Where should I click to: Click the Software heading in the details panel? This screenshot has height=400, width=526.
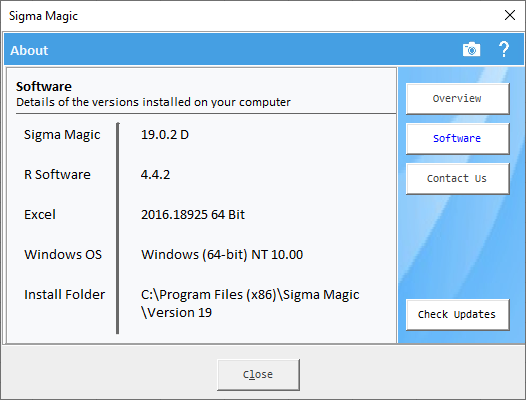tap(44, 87)
